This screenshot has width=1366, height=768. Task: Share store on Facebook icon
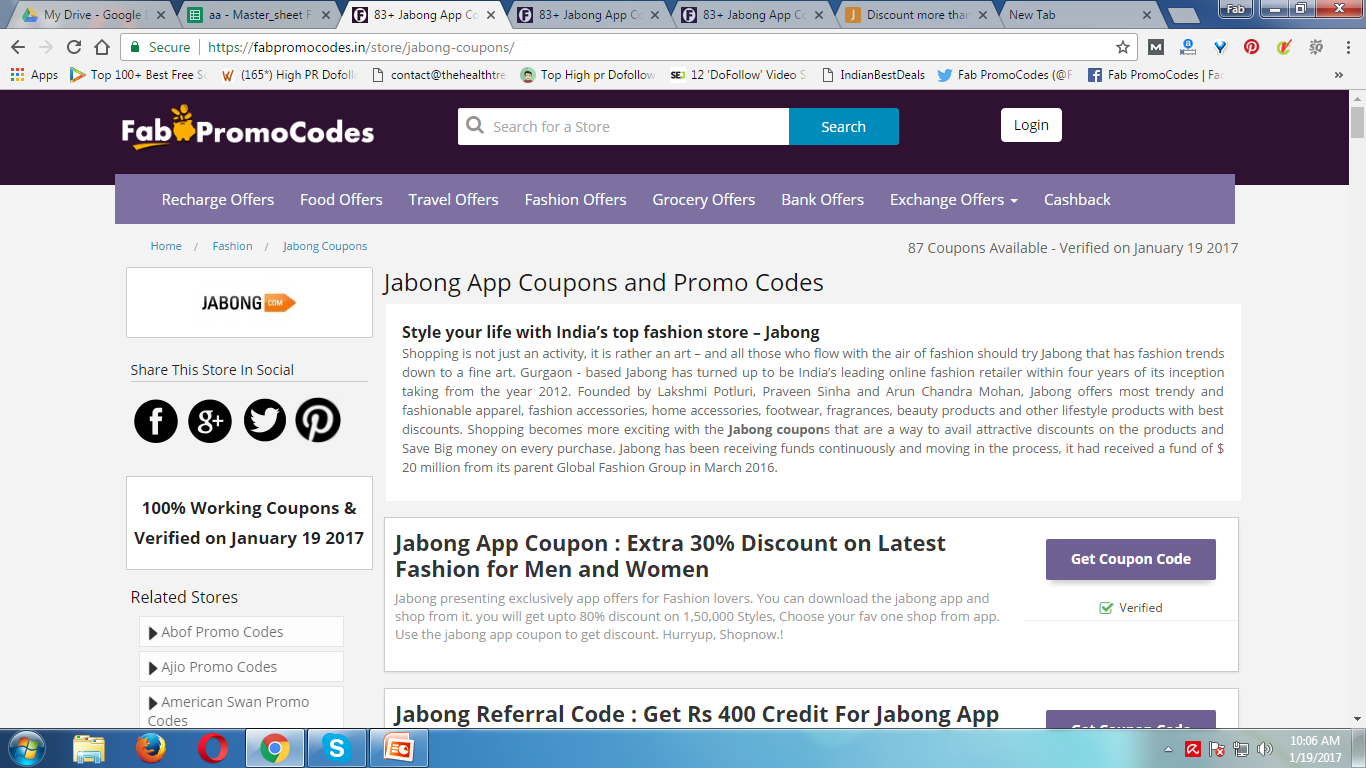tap(156, 420)
